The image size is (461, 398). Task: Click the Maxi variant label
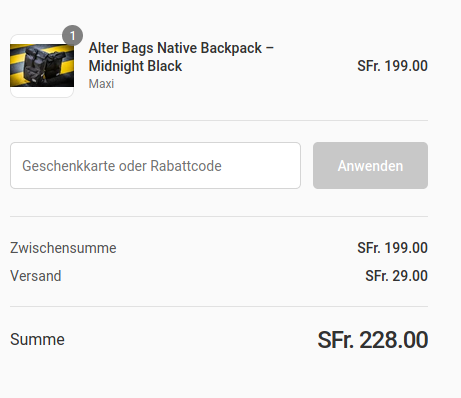coord(101,83)
